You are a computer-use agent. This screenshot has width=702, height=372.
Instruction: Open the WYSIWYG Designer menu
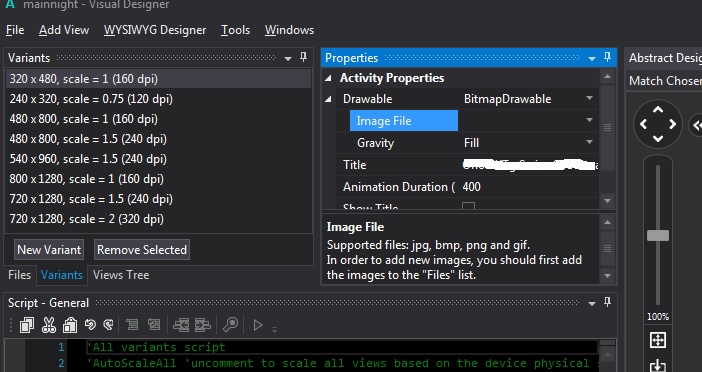[155, 30]
